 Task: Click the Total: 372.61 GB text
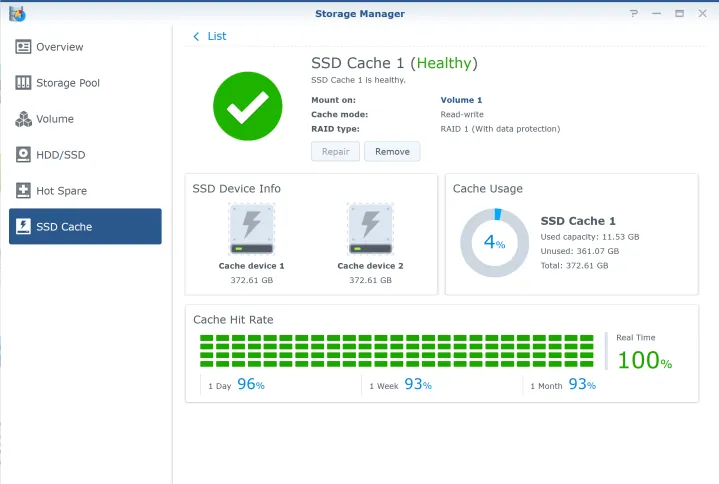coord(574,265)
